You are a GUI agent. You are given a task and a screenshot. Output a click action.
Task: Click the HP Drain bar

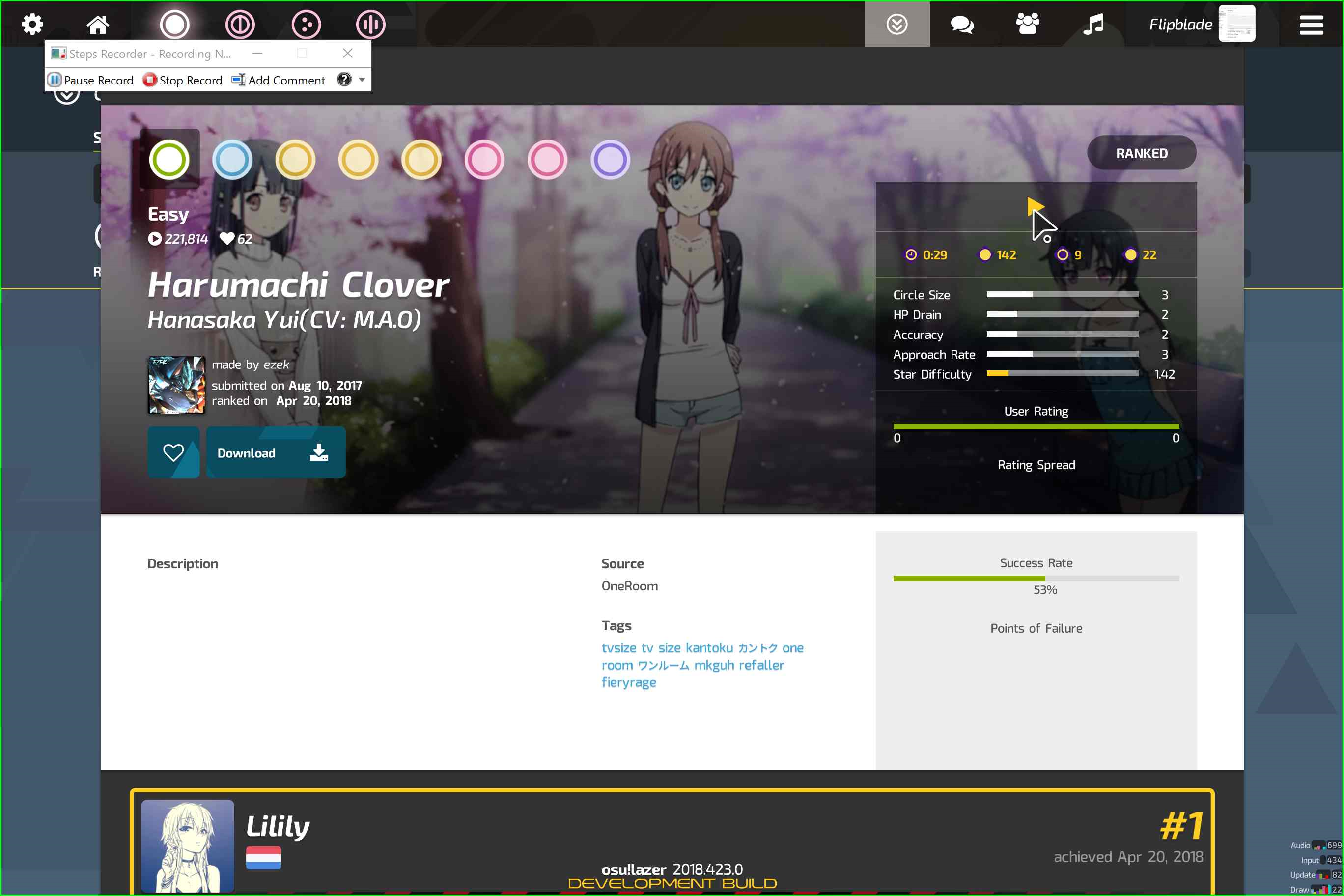click(x=1063, y=314)
